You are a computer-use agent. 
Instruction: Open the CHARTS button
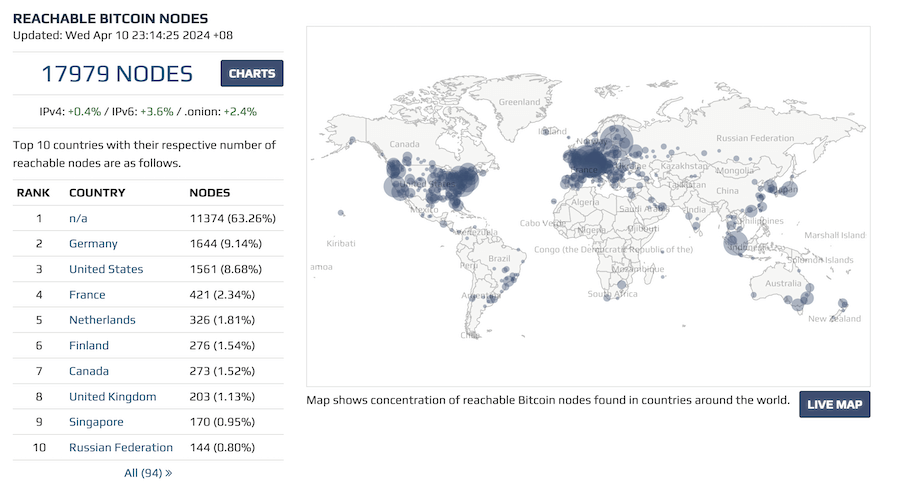pyautogui.click(x=251, y=73)
